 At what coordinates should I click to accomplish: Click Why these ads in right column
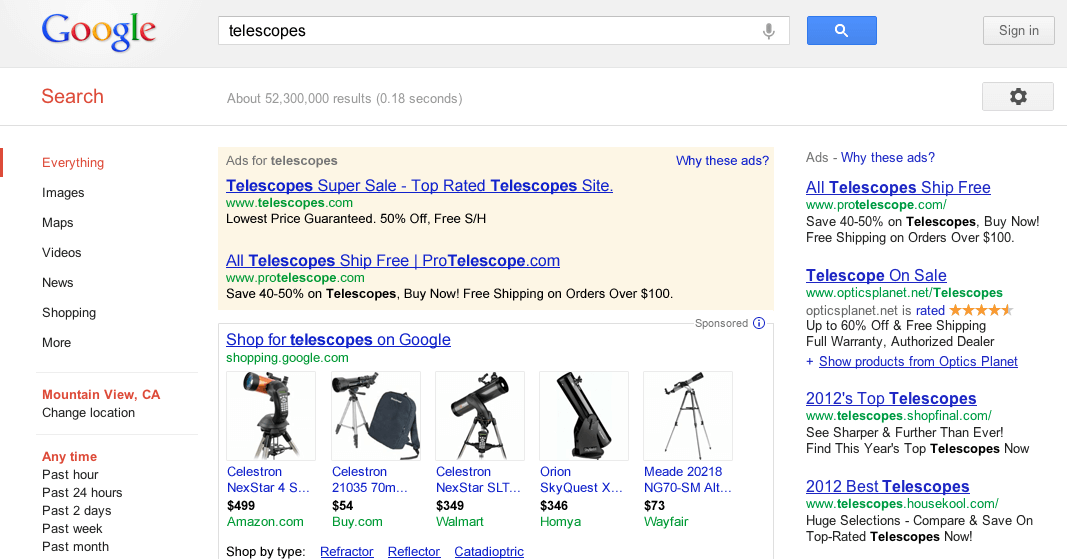pyautogui.click(x=887, y=157)
